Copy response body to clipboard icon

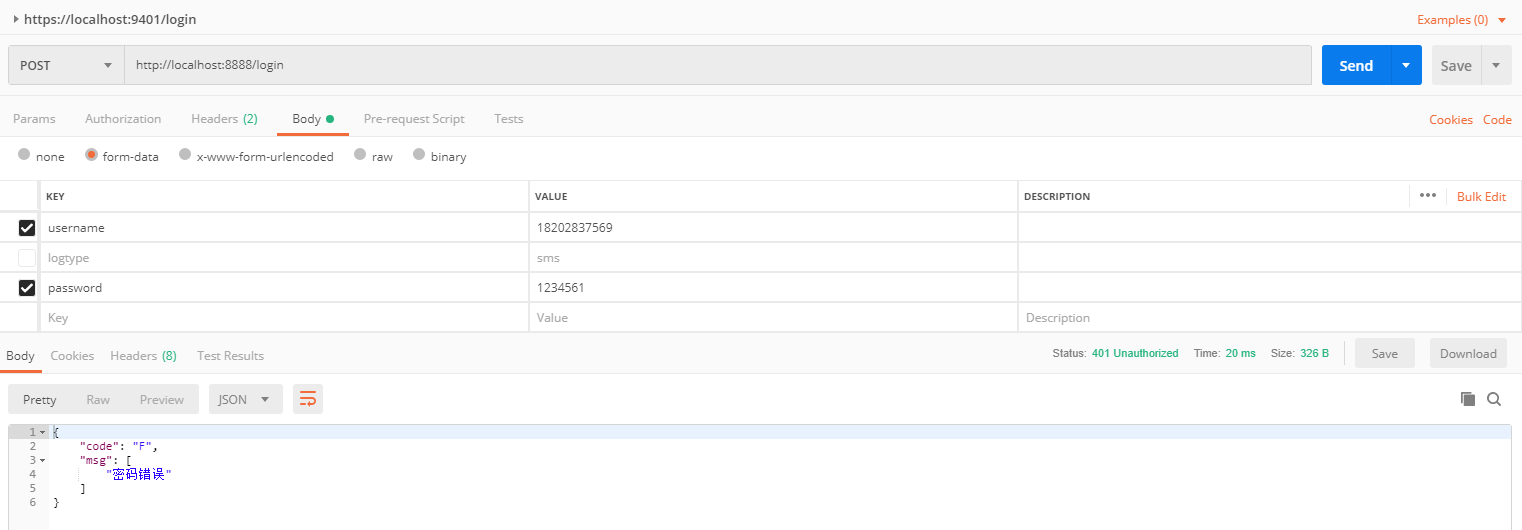pos(1468,399)
